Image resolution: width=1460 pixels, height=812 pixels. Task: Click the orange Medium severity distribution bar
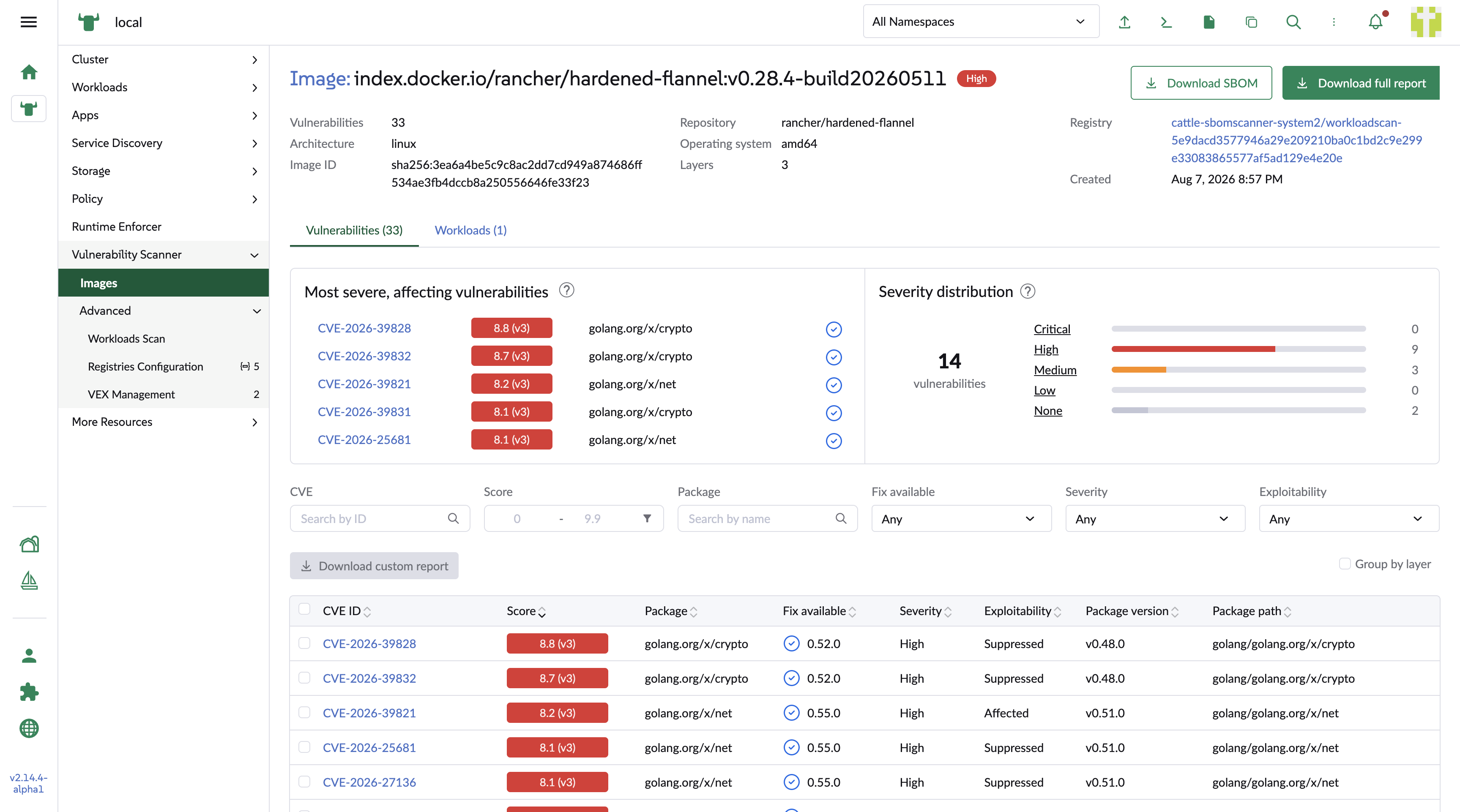pyautogui.click(x=1139, y=369)
